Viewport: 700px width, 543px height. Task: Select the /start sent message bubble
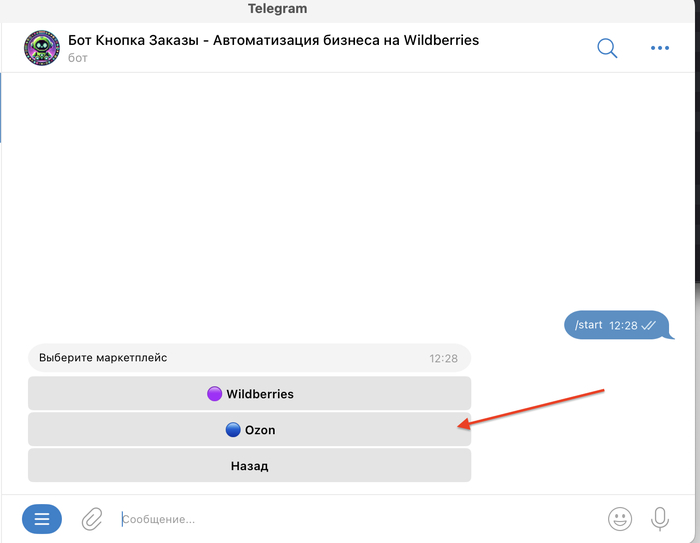(x=618, y=325)
